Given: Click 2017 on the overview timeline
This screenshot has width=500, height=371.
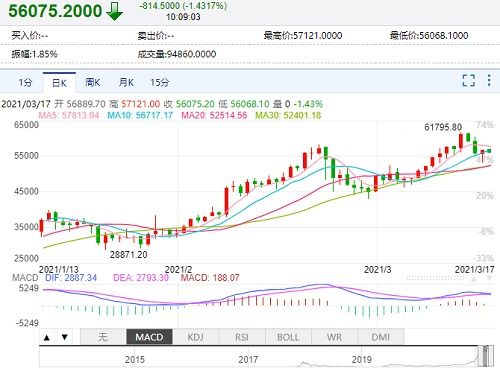Looking at the screenshot, I should 248,360.
